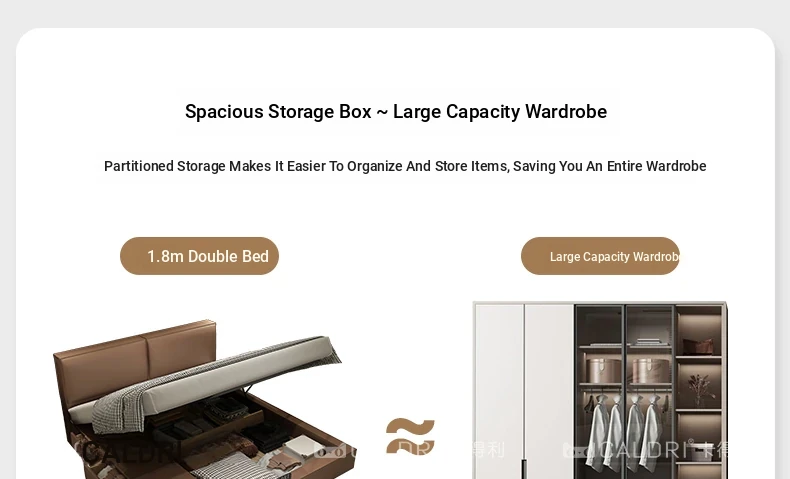Click the Partitioned Storage subtitle text
This screenshot has width=790, height=479.
pyautogui.click(x=405, y=166)
